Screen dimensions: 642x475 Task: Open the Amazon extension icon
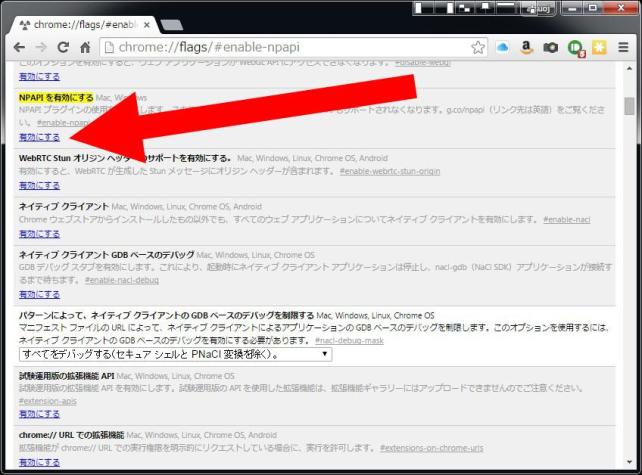[527, 48]
